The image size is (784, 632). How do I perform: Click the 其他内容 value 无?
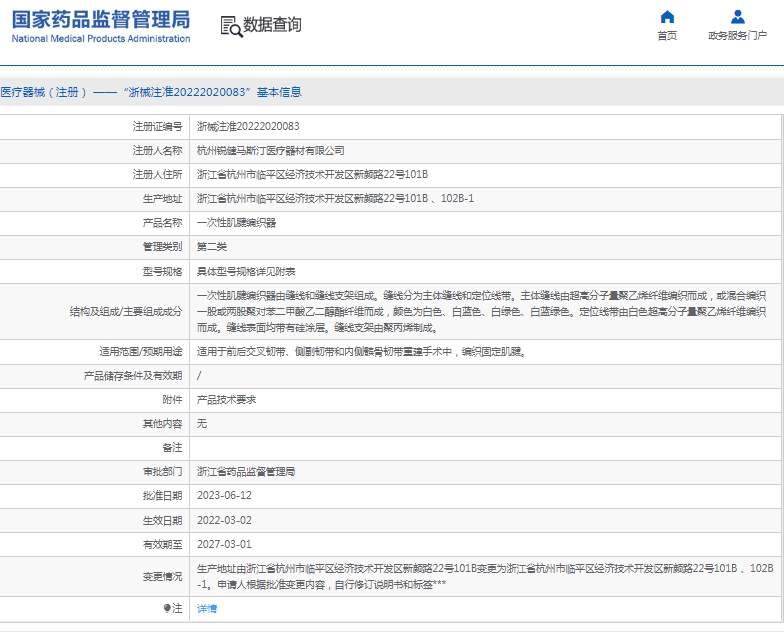tap(202, 424)
